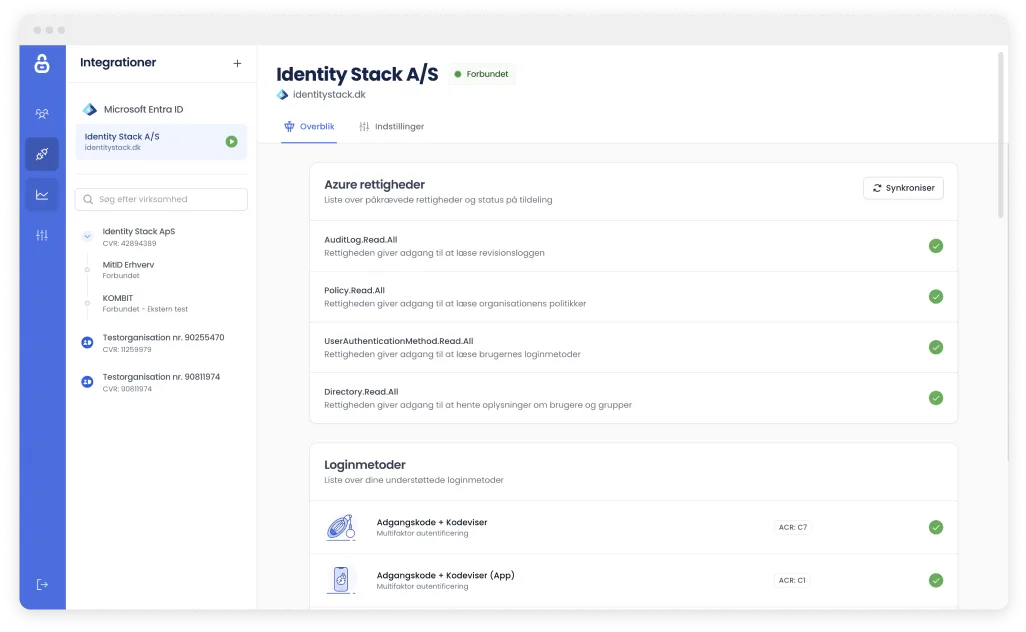
Task: Click the Loginmetoder heading
Action: [x=364, y=465]
